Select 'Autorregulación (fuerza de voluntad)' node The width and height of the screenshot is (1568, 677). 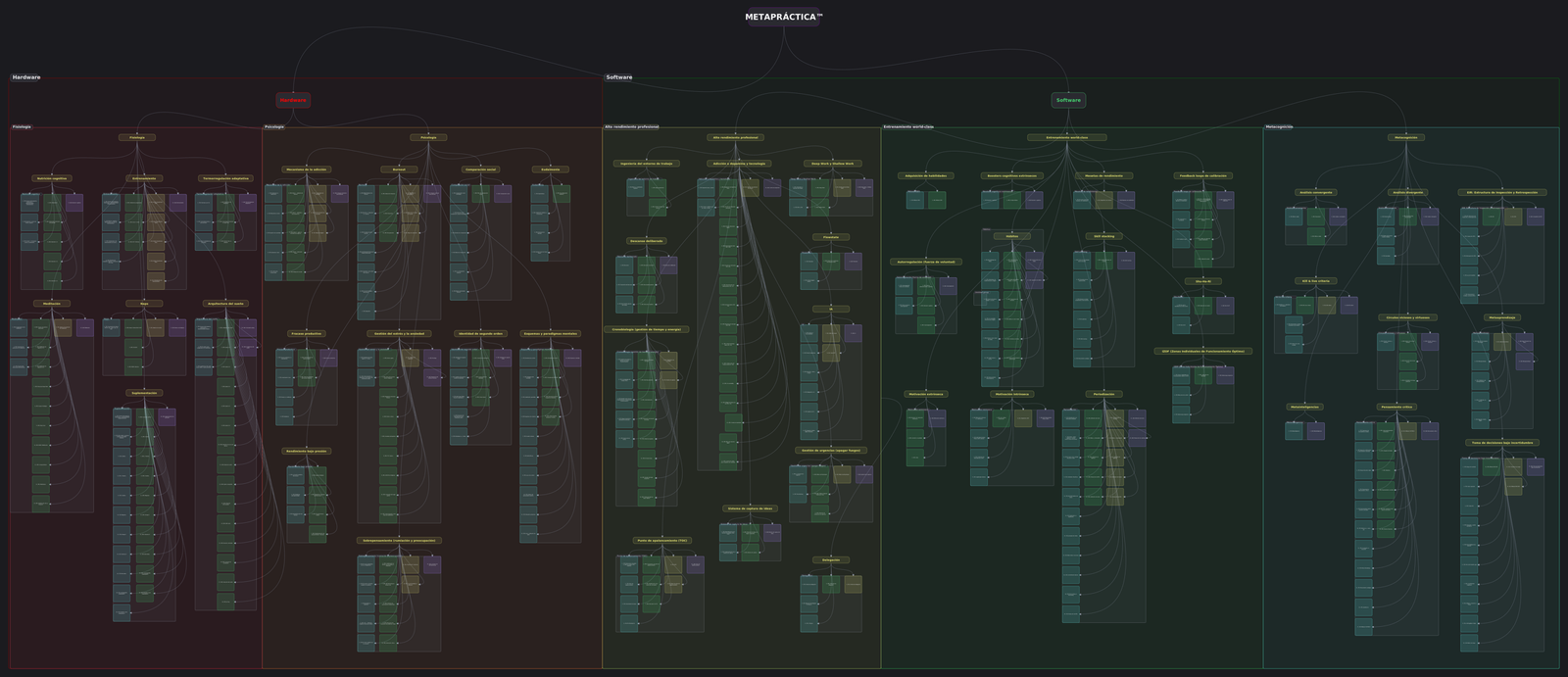[925, 262]
